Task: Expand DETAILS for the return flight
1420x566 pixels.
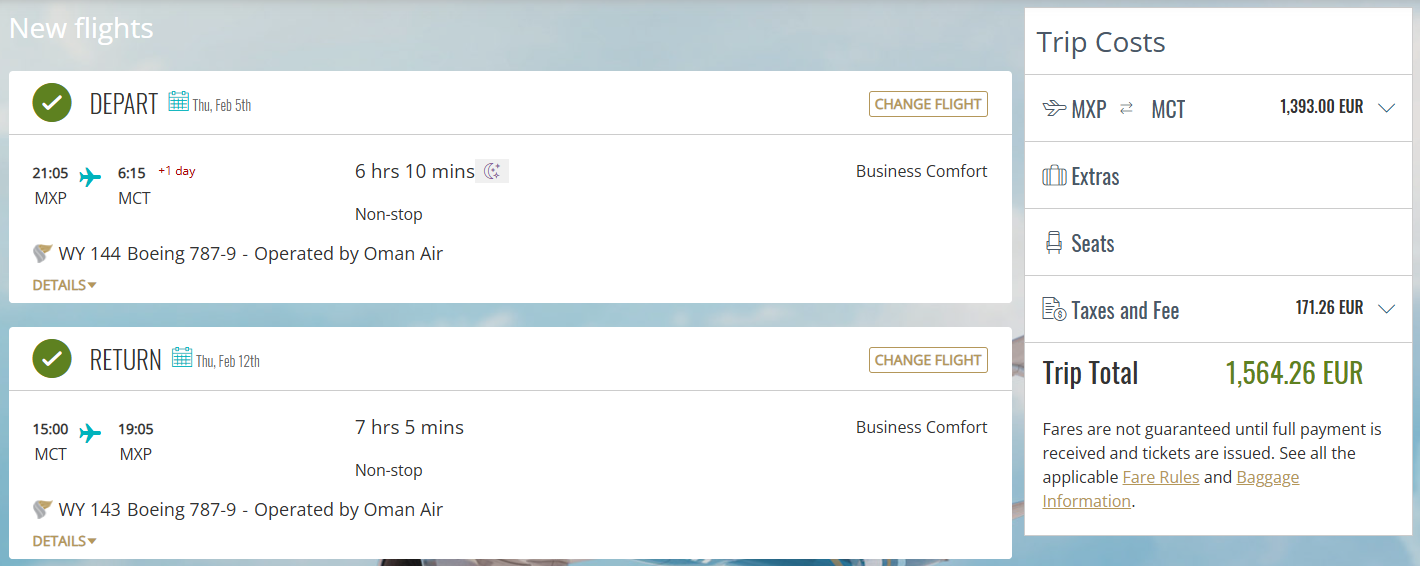Action: pyautogui.click(x=64, y=541)
